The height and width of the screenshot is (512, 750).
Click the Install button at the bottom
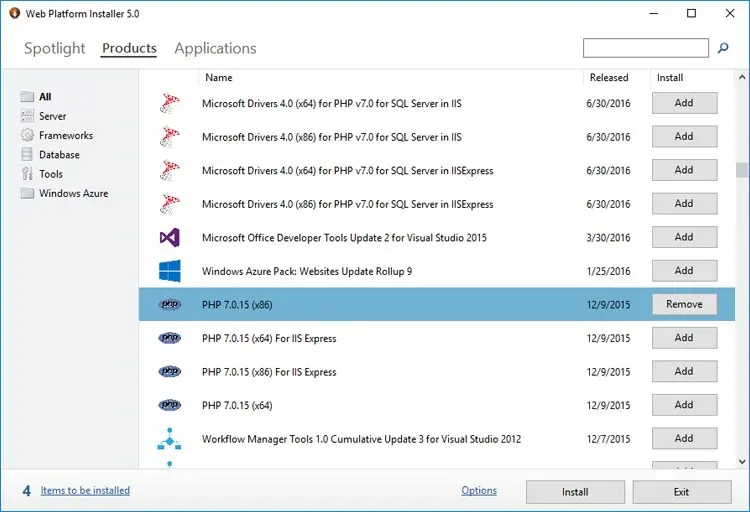pos(575,492)
